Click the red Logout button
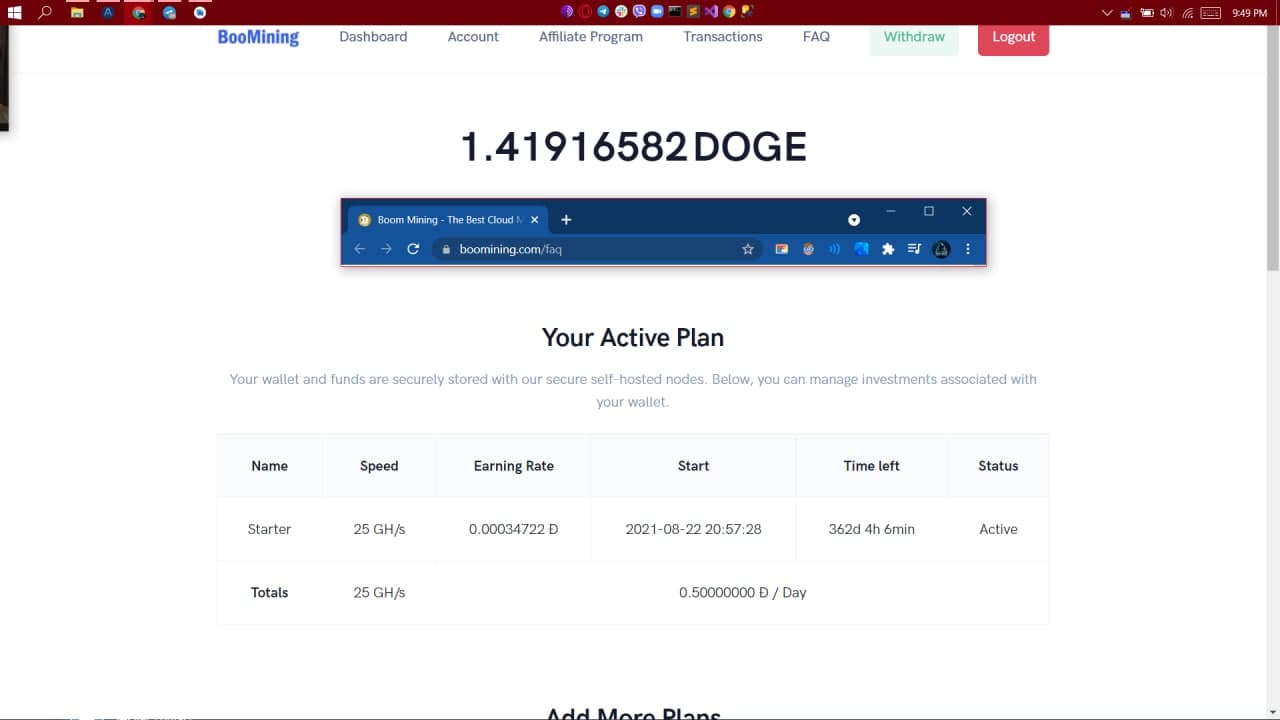The width and height of the screenshot is (1280, 720). tap(1013, 38)
